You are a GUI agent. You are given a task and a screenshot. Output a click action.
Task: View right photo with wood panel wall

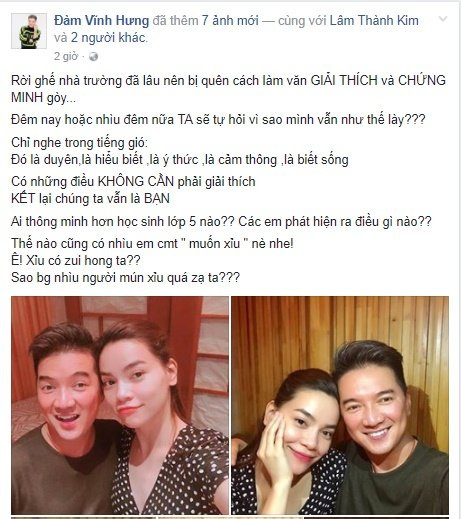(340, 405)
